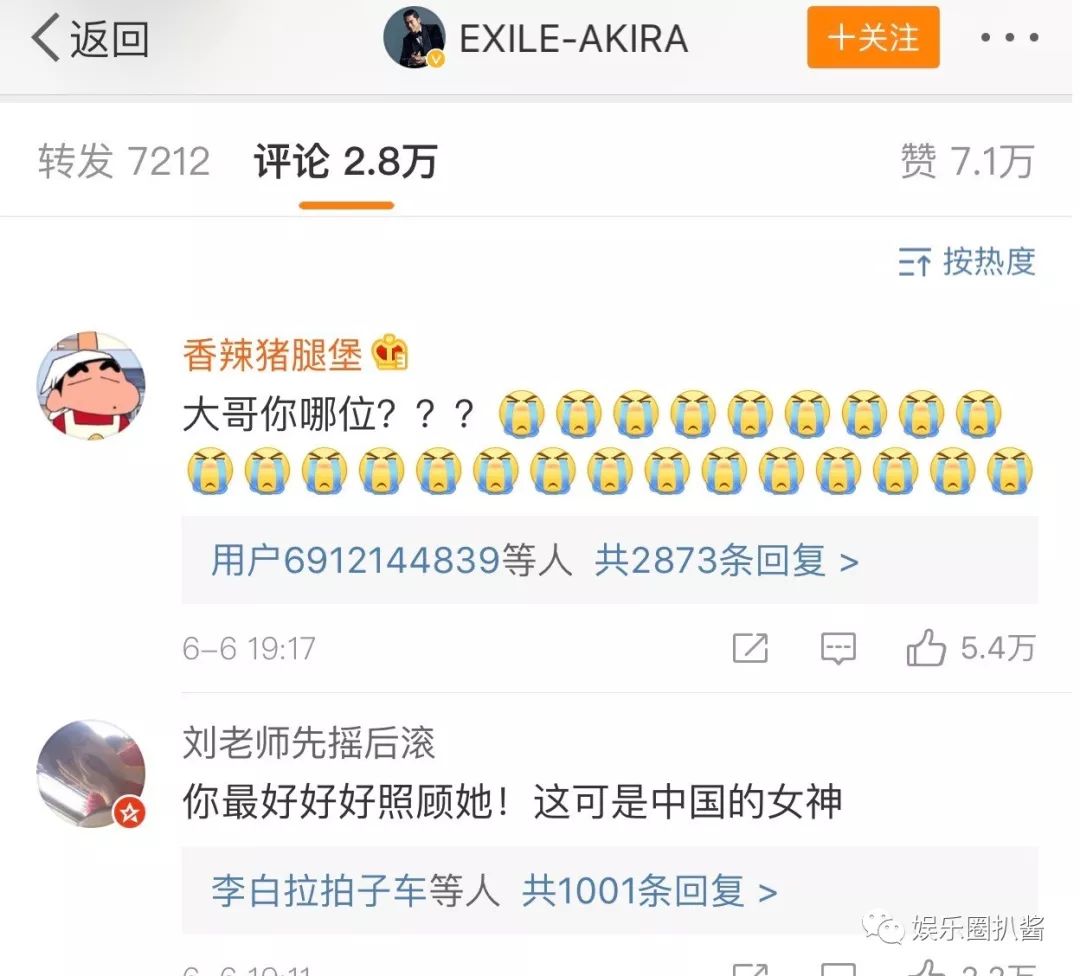Open the 香辣猪腿堡 username link
1080x976 pixels.
pos(272,355)
